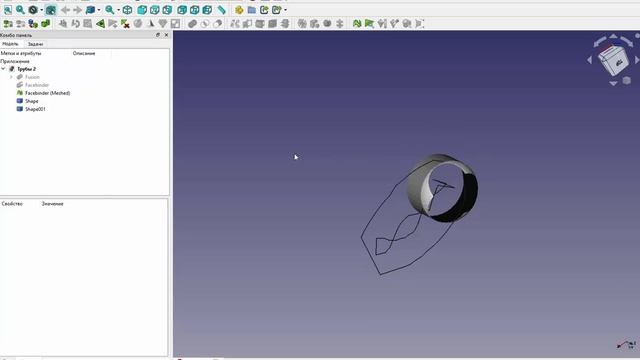The width and height of the screenshot is (640, 360).
Task: Open dropdown beside the blue linked-object icon
Action: (x=99, y=10)
